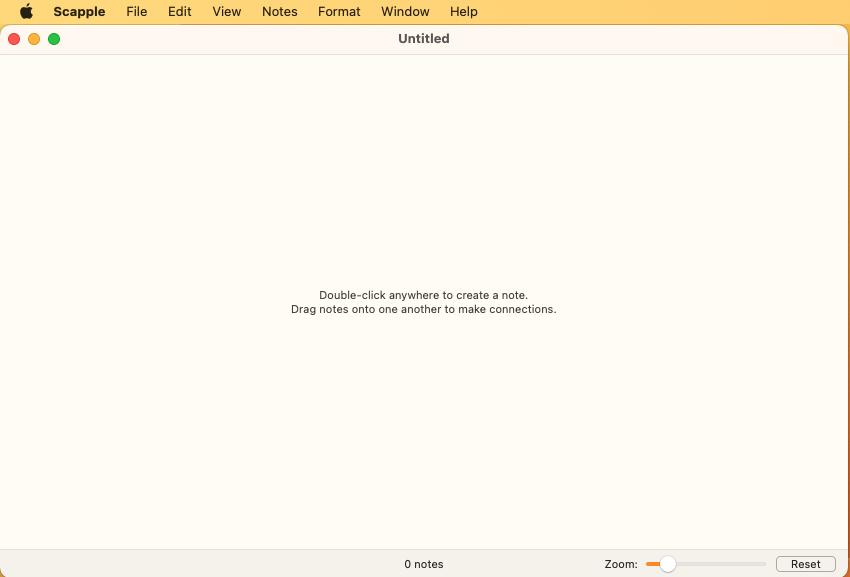Open the Help menu

point(463,11)
